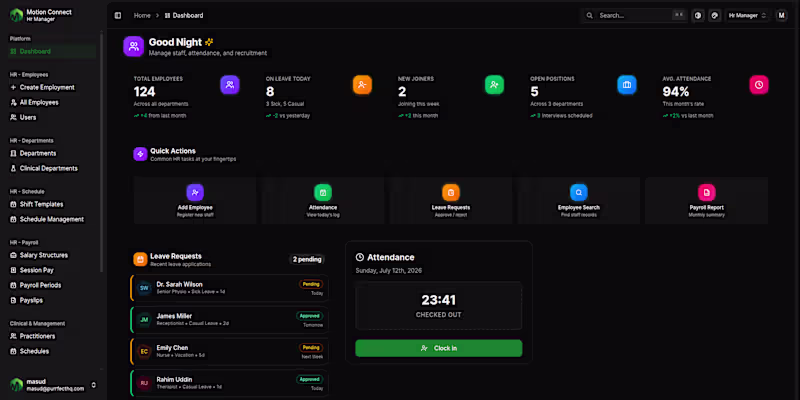Click the Quick Actions lightning icon
800x400 pixels.
pyautogui.click(x=140, y=154)
